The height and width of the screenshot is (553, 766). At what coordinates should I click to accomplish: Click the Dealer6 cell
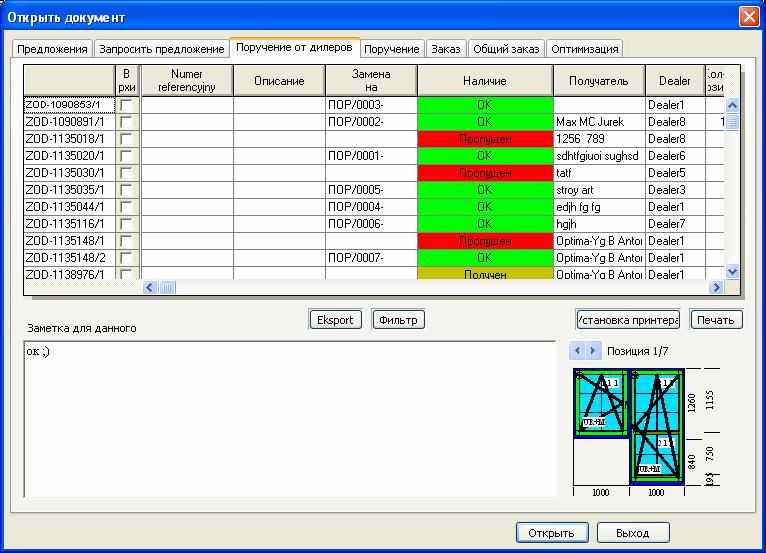675,156
